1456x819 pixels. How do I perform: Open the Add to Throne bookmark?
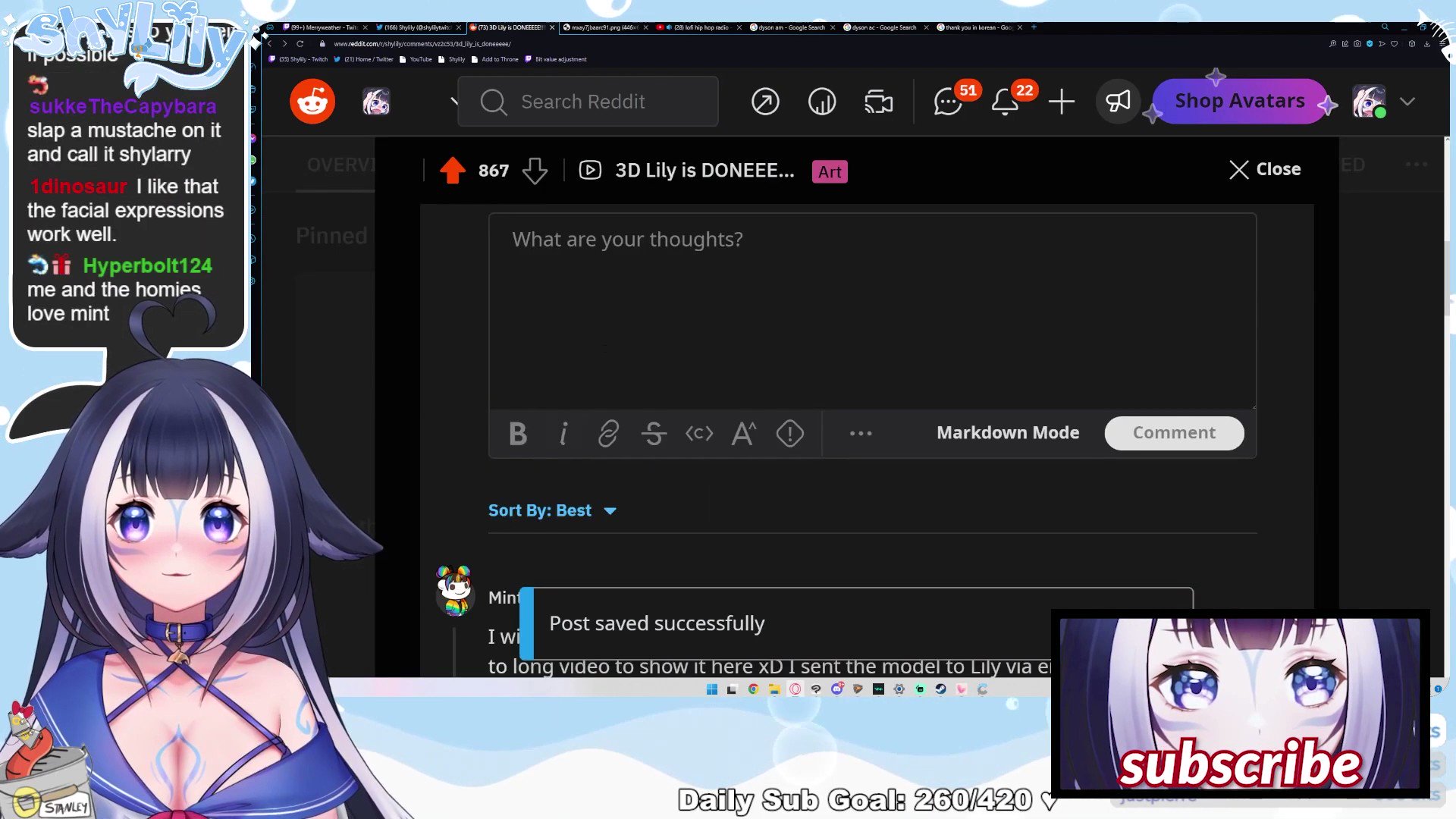tap(495, 59)
